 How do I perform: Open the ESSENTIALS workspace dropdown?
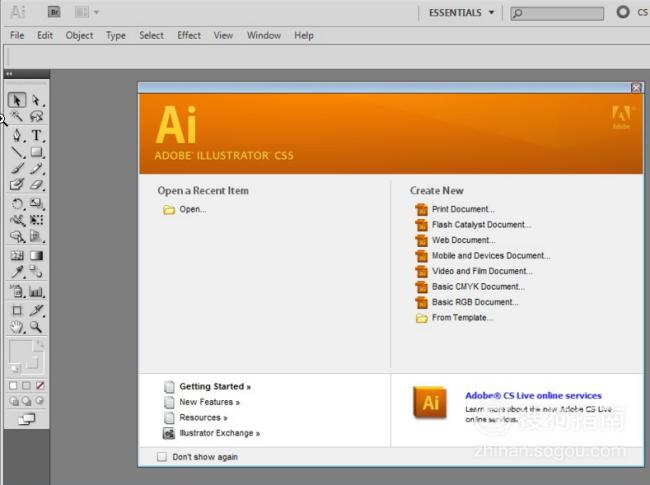pos(461,12)
